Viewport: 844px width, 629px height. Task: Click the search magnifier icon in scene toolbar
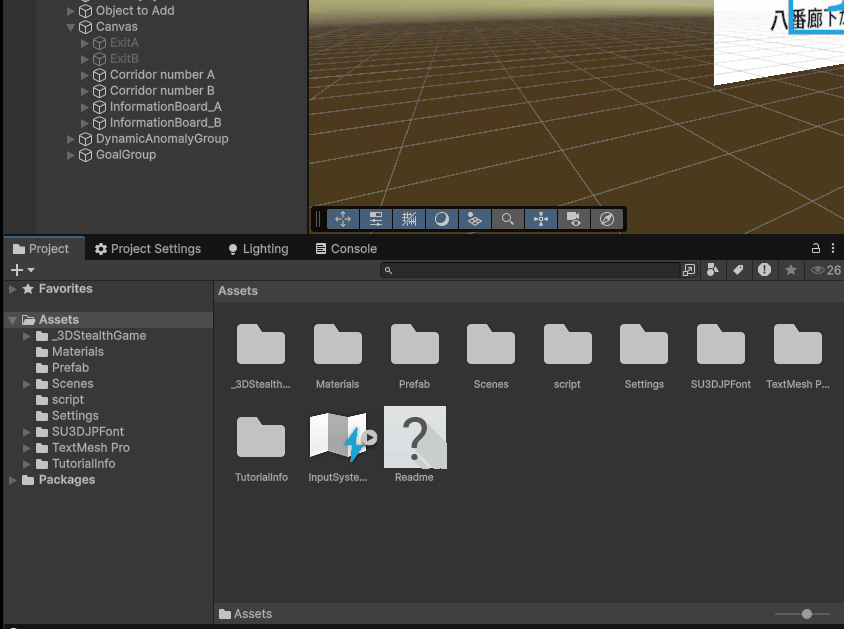[508, 219]
